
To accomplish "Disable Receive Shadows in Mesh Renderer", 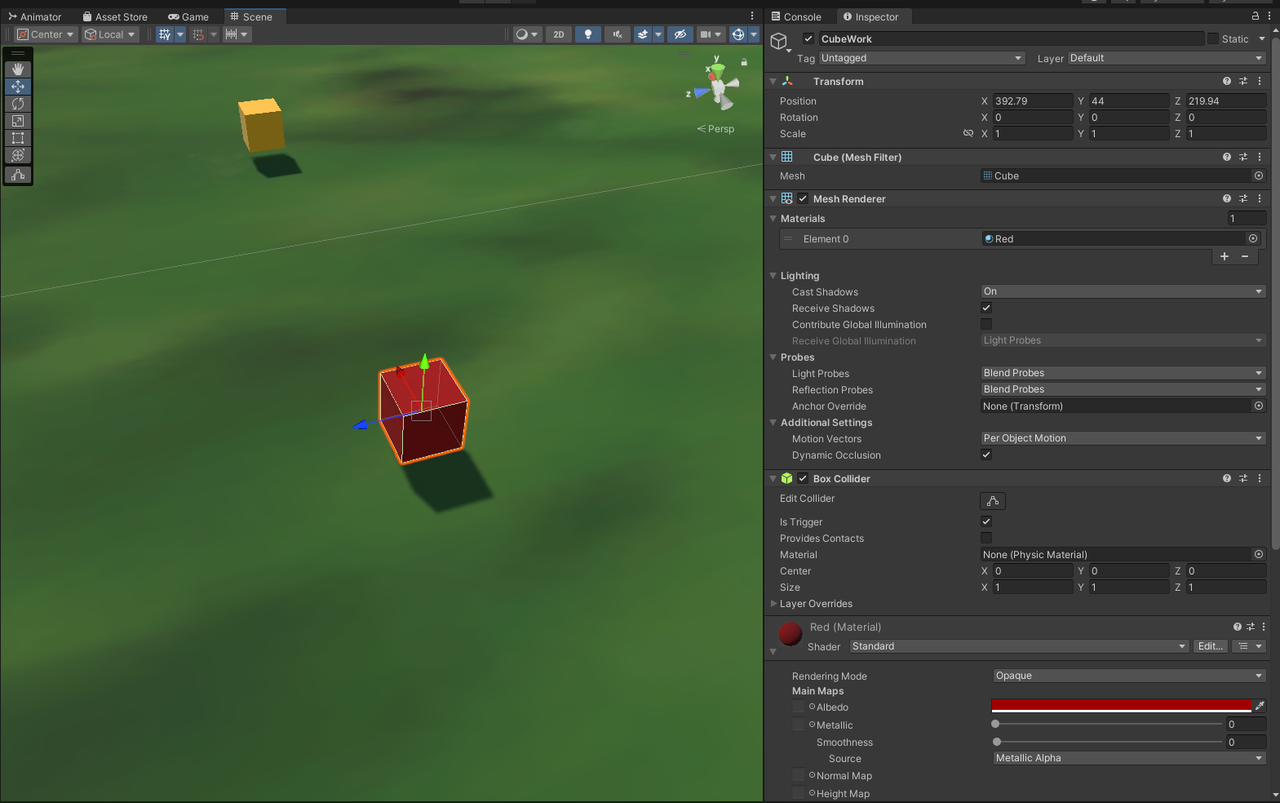I will click(x=986, y=308).
